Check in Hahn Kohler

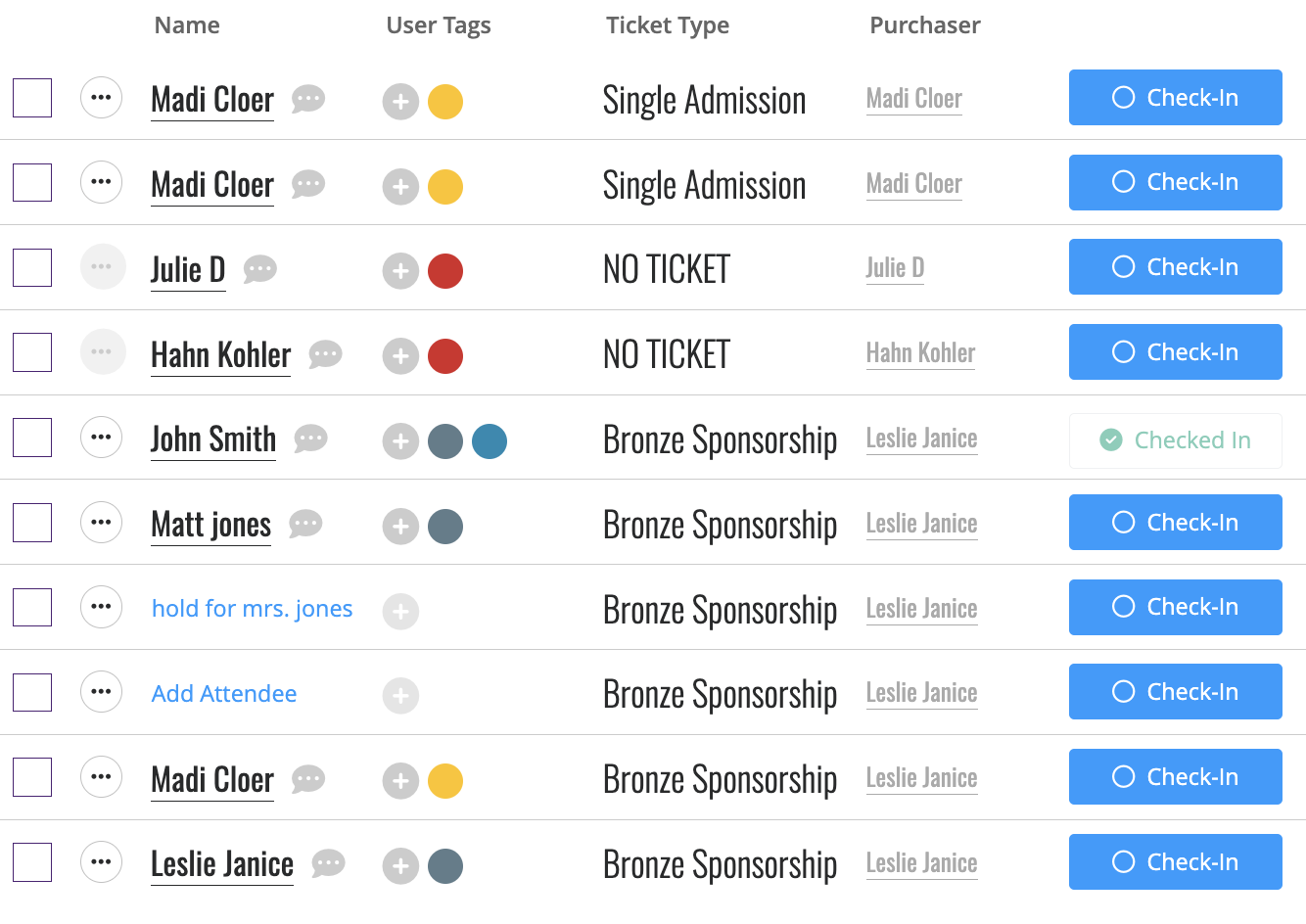1176,352
